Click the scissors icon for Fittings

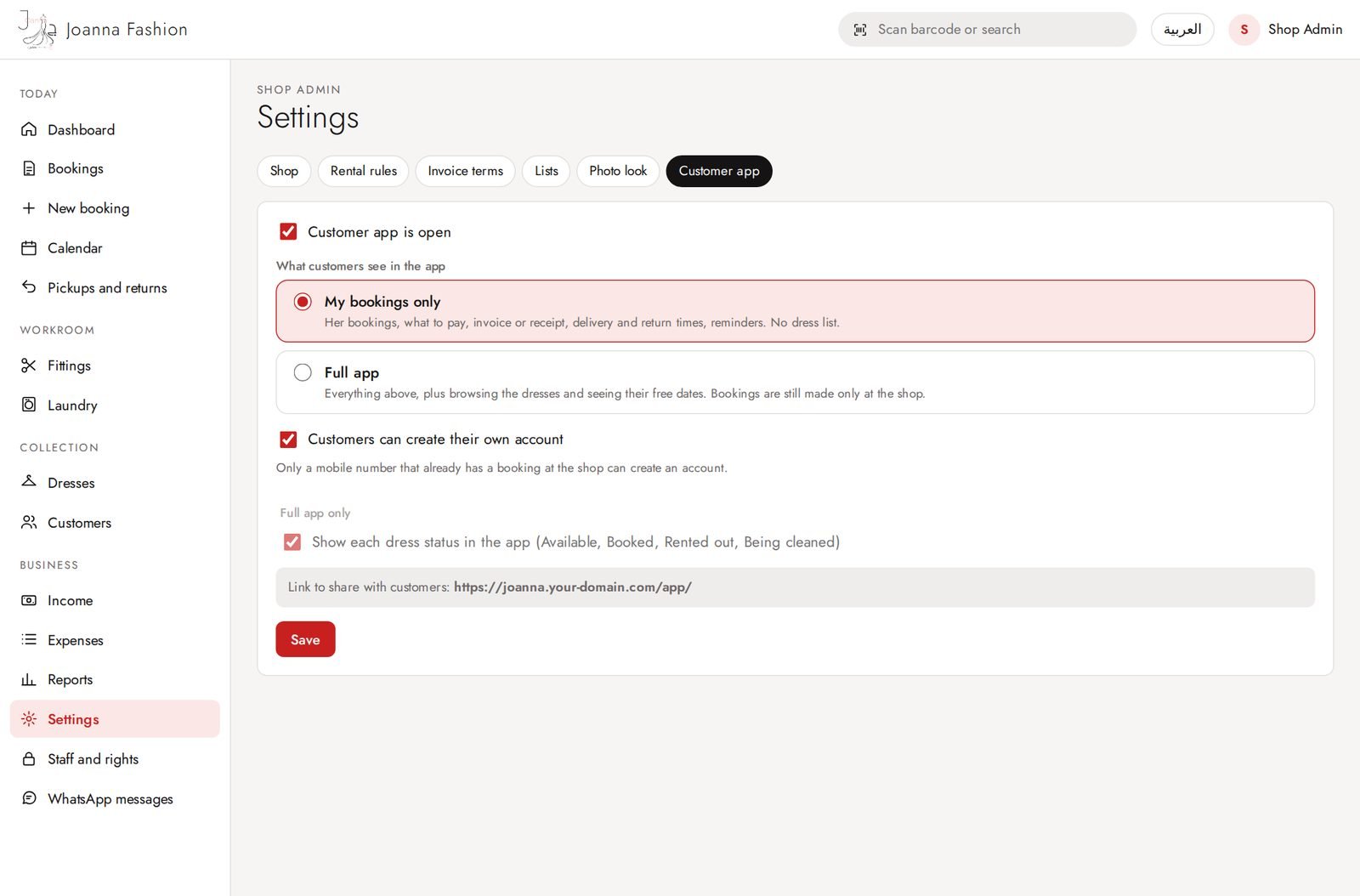29,366
